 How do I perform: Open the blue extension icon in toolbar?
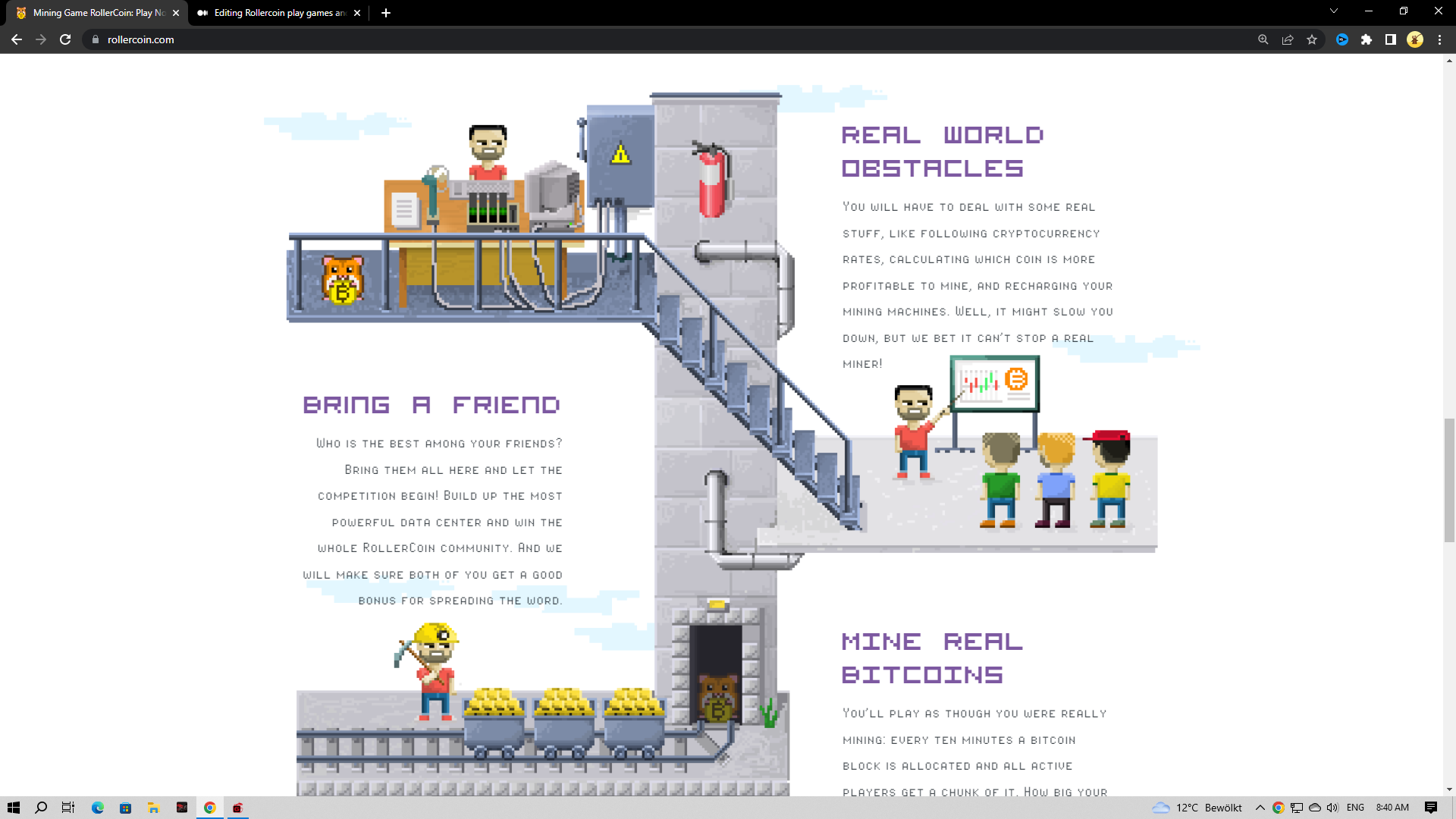[x=1342, y=39]
